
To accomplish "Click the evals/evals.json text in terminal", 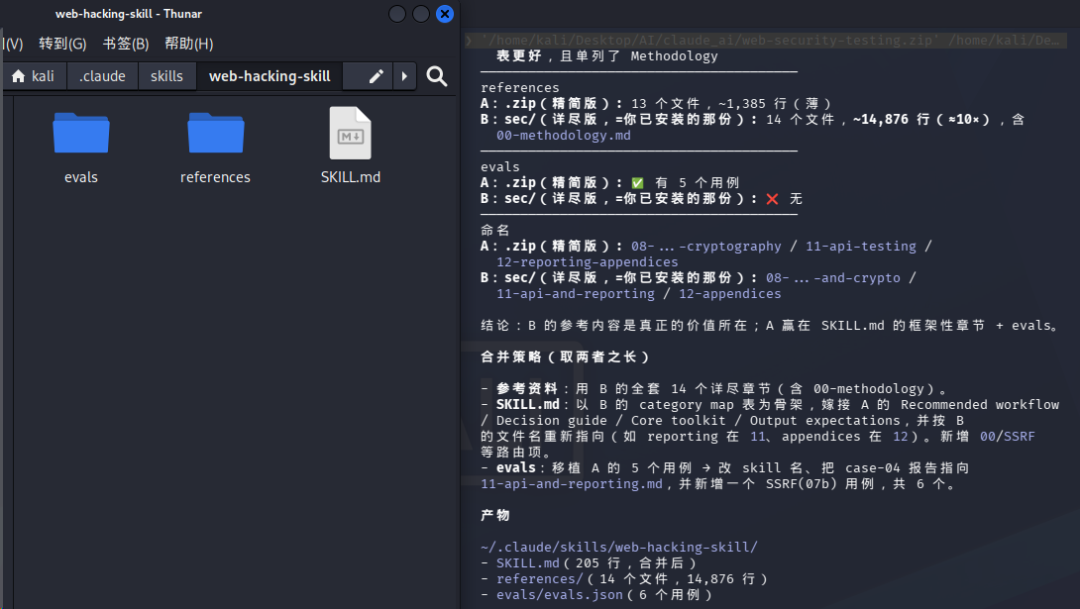I will tap(559, 595).
